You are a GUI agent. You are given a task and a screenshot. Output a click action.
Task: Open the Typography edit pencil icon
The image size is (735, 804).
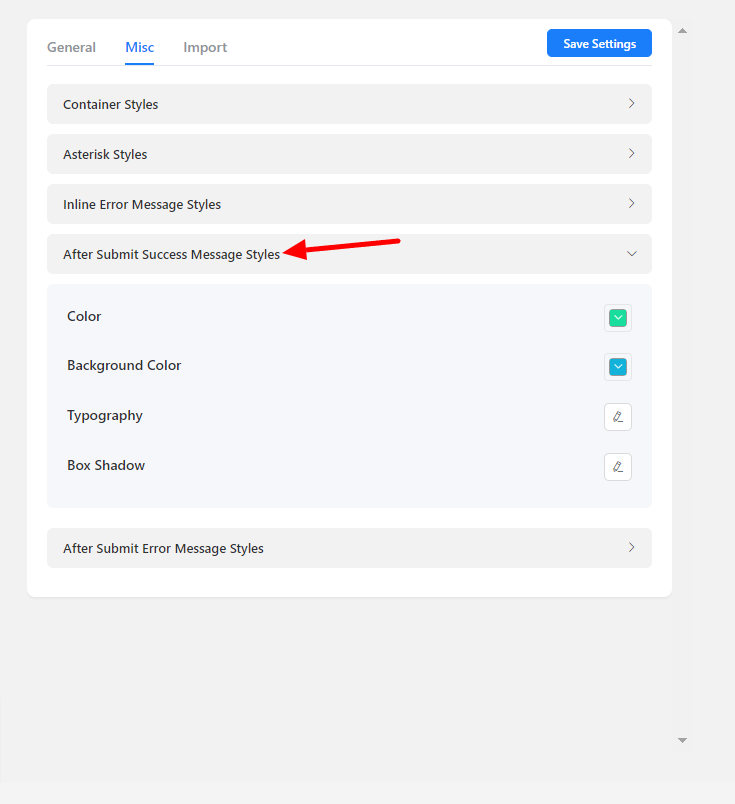(618, 417)
